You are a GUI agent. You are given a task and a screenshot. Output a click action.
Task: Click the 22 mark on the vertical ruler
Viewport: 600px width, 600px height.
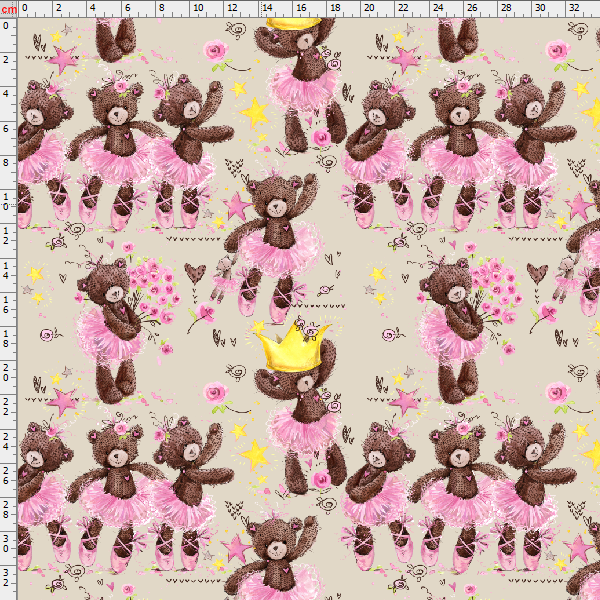6,407
